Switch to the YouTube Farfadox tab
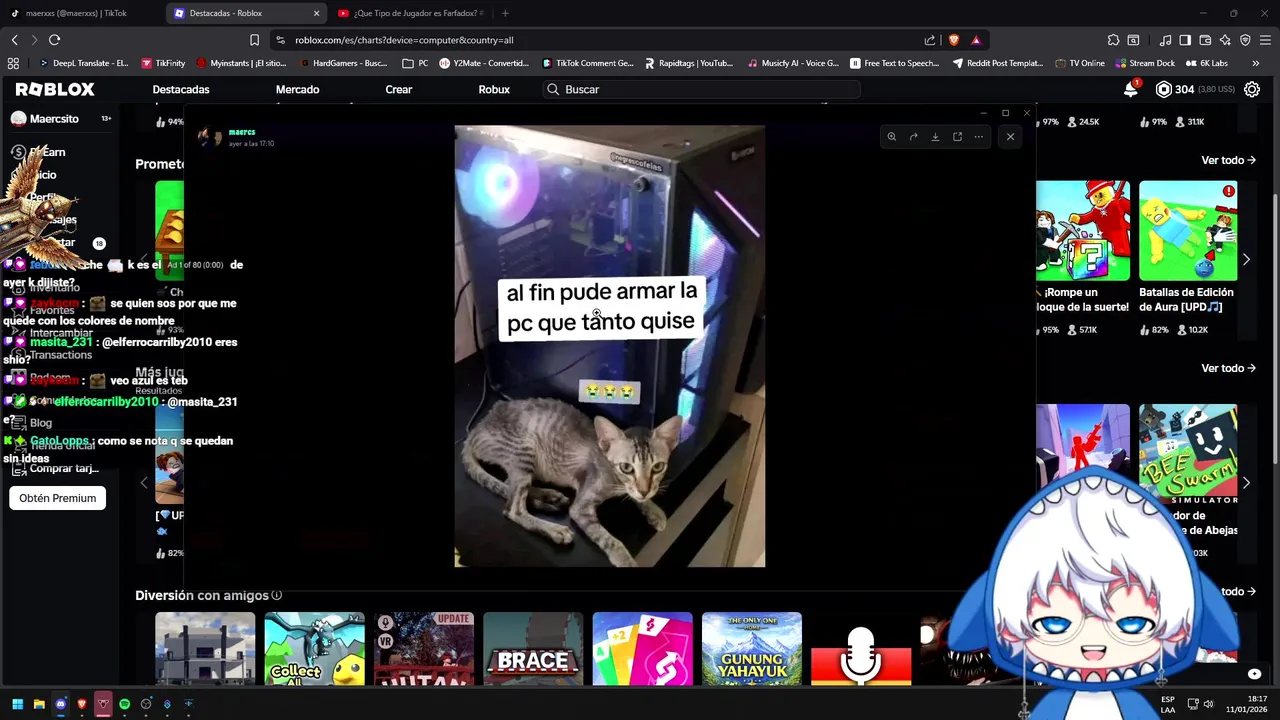The width and height of the screenshot is (1280, 720). [410, 13]
